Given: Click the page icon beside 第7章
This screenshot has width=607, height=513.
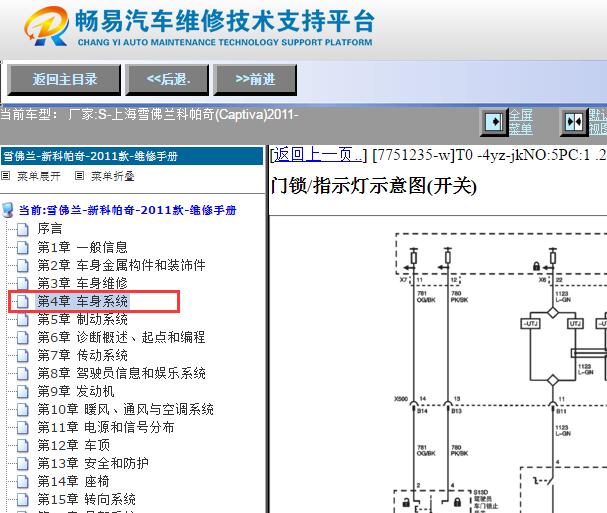Looking at the screenshot, I should click(x=22, y=355).
